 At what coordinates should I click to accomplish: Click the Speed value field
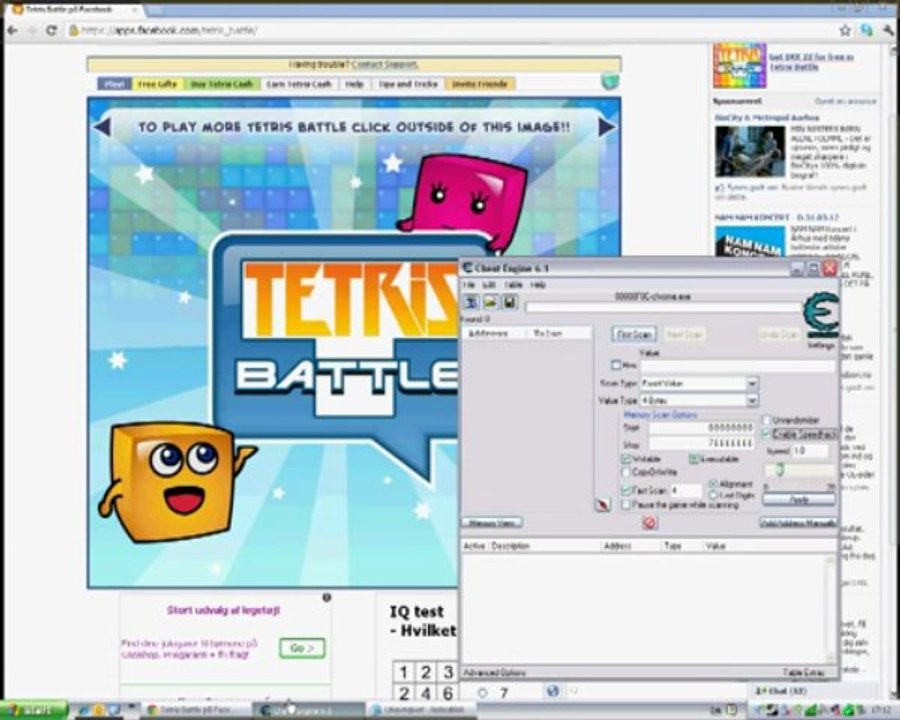(x=810, y=451)
